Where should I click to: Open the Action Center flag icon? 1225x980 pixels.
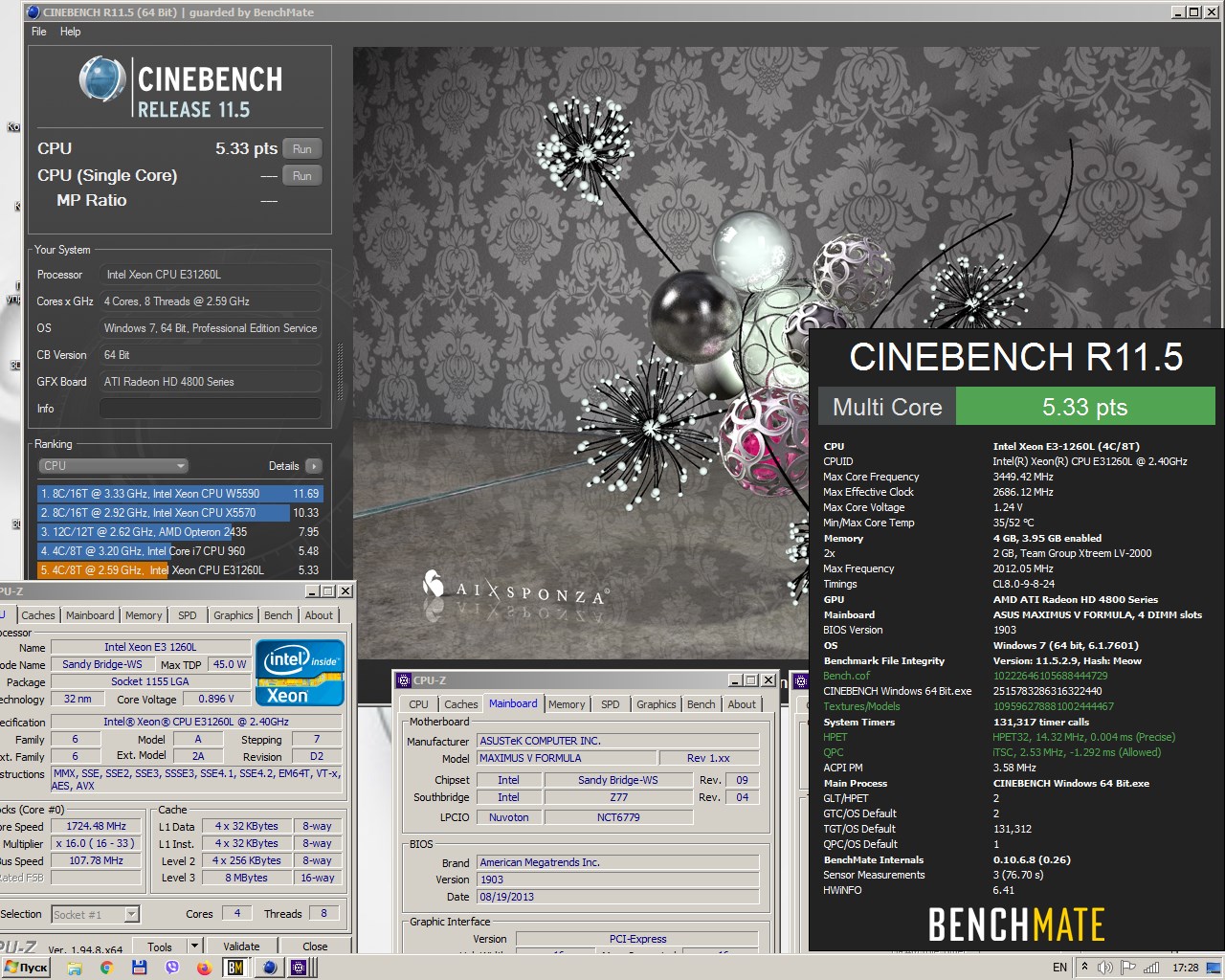(x=1128, y=968)
